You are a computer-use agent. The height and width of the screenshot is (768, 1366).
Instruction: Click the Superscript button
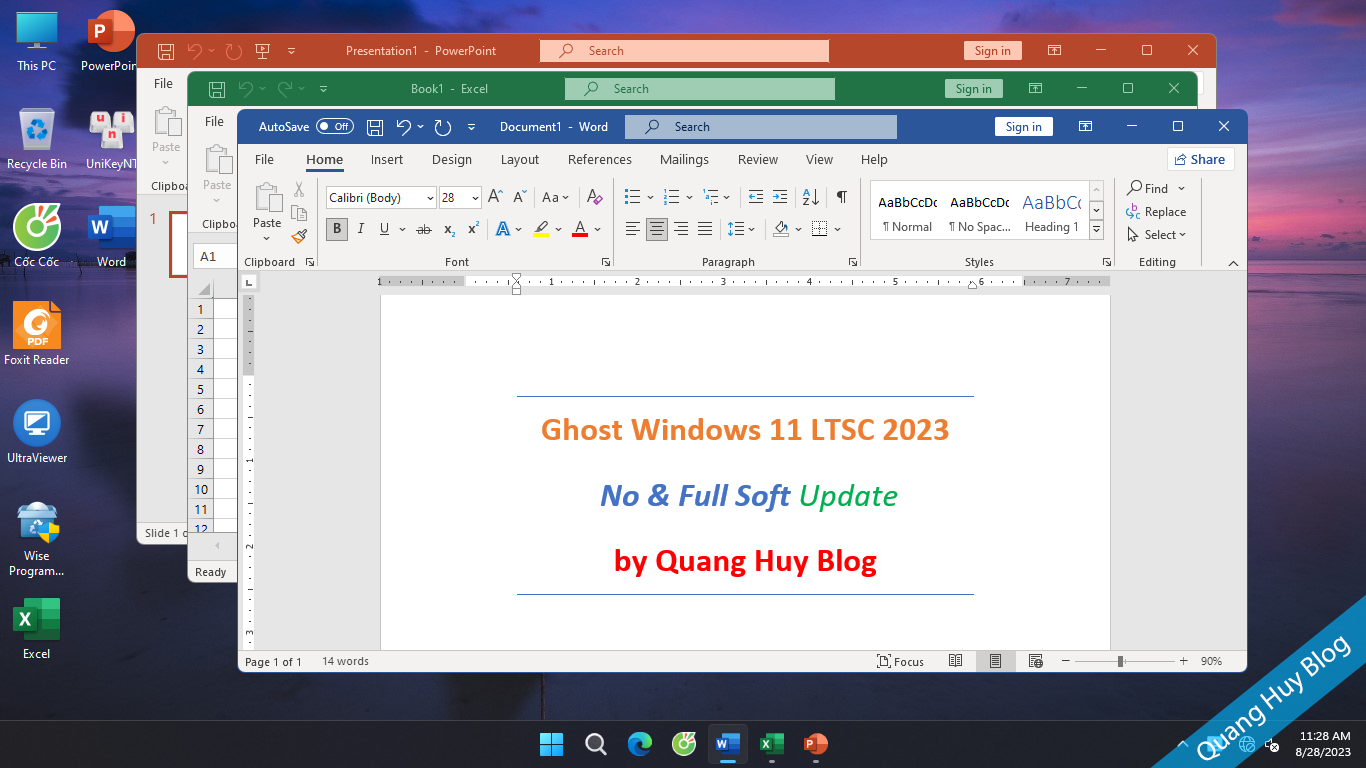[473, 229]
